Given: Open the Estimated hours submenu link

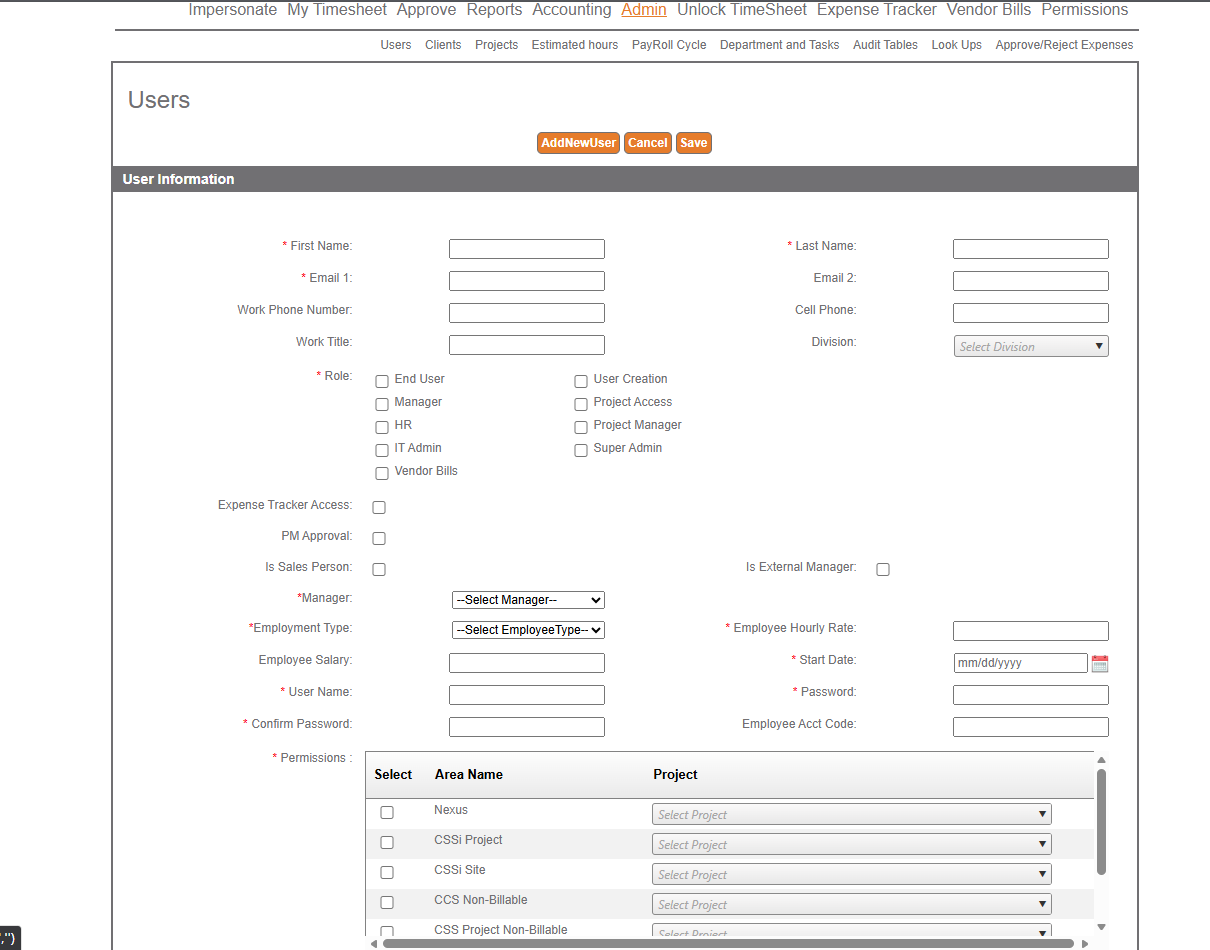Looking at the screenshot, I should pos(575,45).
